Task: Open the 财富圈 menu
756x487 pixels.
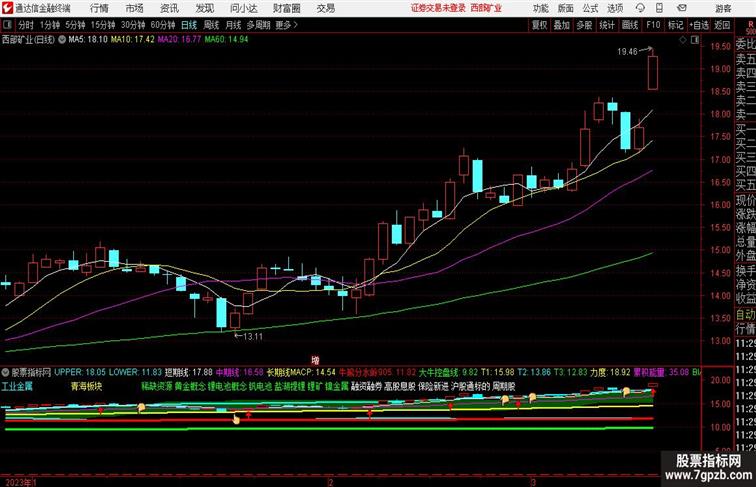Action: 286,8
